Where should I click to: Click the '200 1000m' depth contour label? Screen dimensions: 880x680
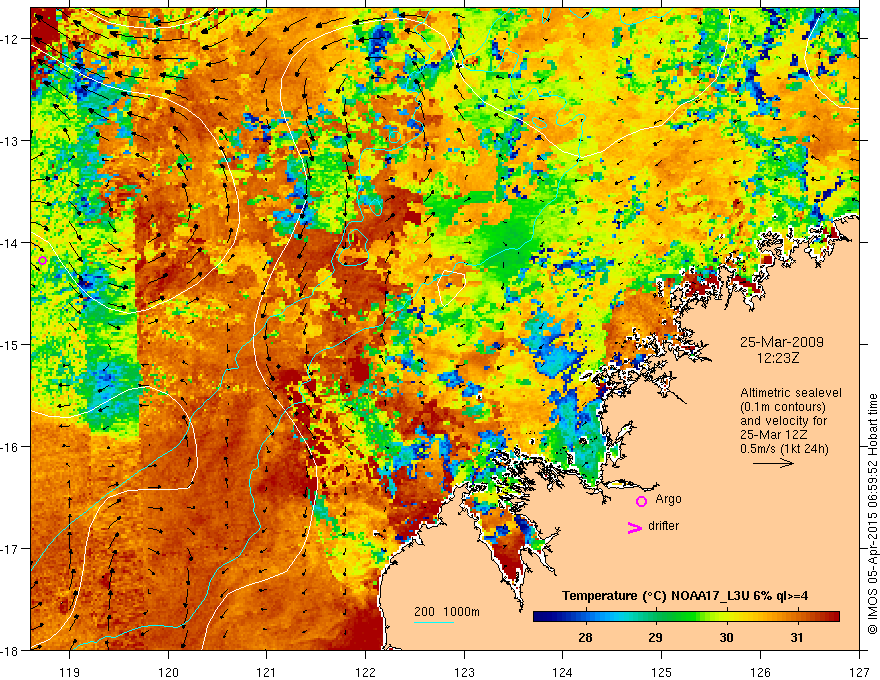point(447,612)
